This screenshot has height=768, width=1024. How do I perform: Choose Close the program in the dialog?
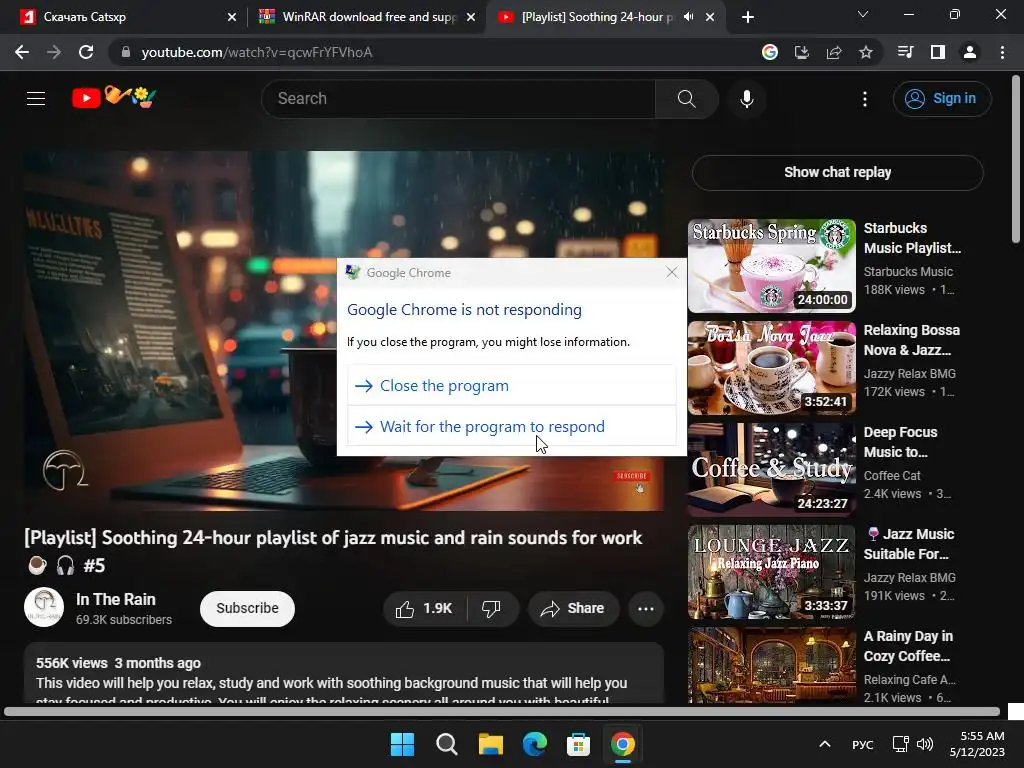click(x=512, y=385)
